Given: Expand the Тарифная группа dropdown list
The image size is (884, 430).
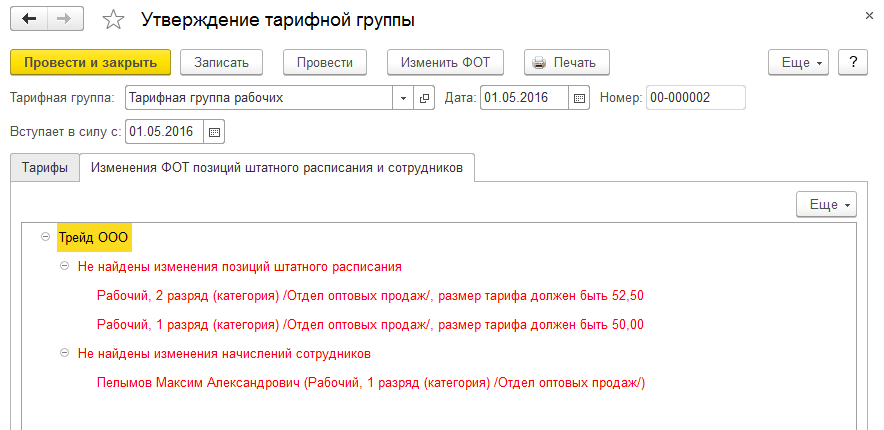Looking at the screenshot, I should [x=404, y=98].
